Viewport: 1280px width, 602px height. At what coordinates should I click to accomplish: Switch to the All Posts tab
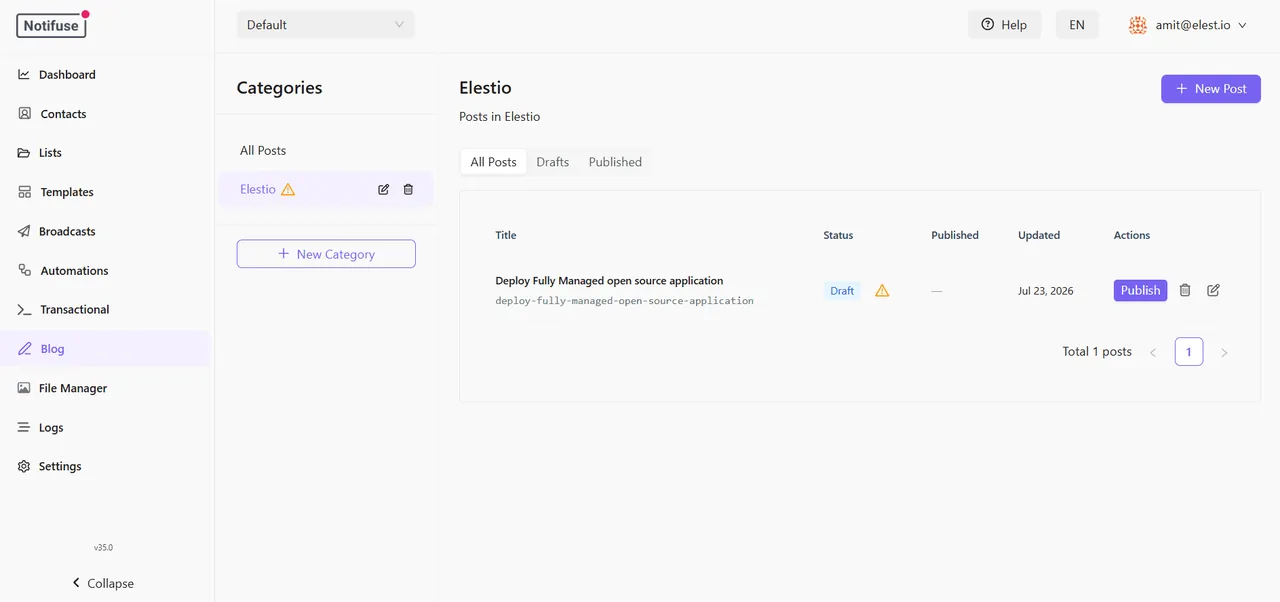pos(493,162)
